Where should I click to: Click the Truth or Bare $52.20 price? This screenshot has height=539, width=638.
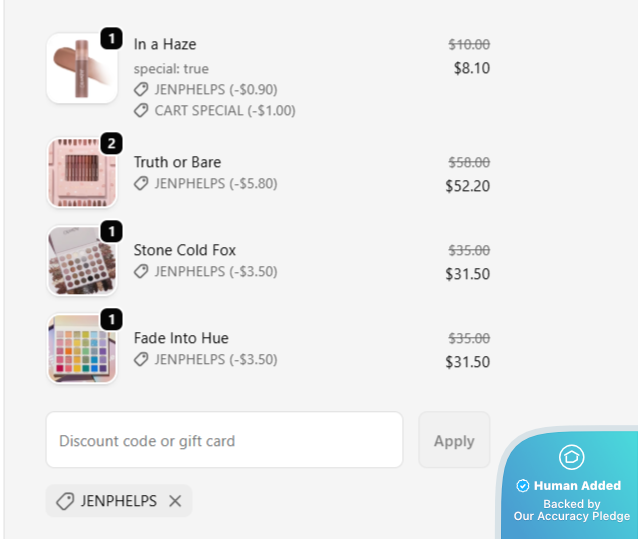[468, 185]
